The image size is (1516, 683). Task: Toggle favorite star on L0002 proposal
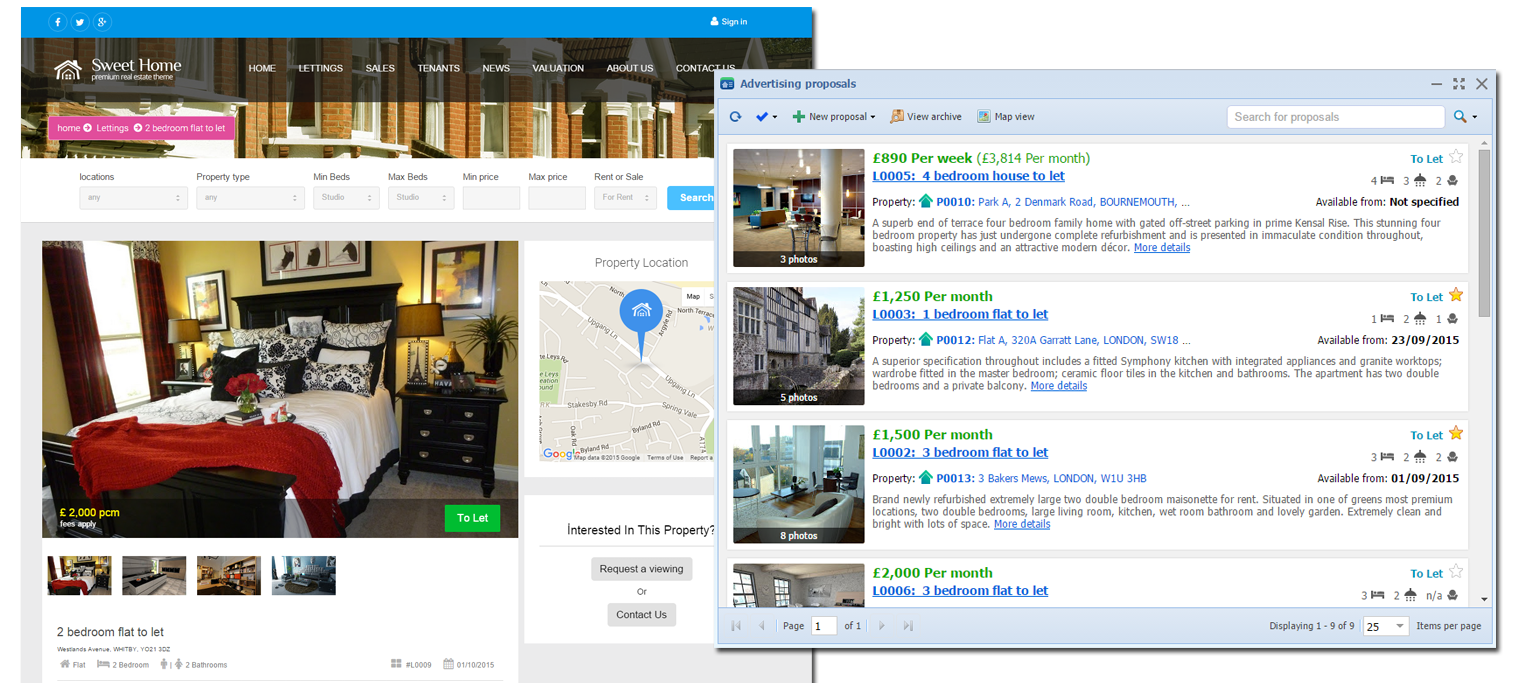tap(1456, 433)
